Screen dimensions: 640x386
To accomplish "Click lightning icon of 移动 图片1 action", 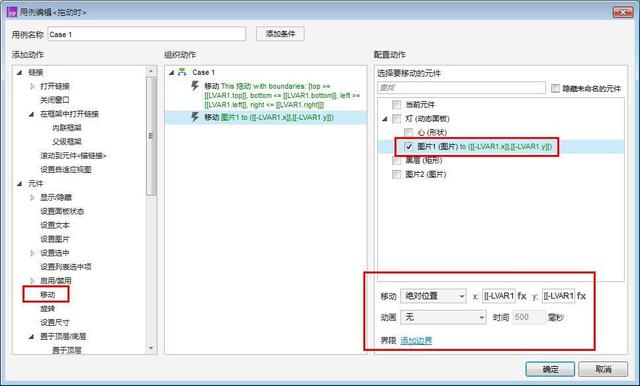I will coord(195,117).
